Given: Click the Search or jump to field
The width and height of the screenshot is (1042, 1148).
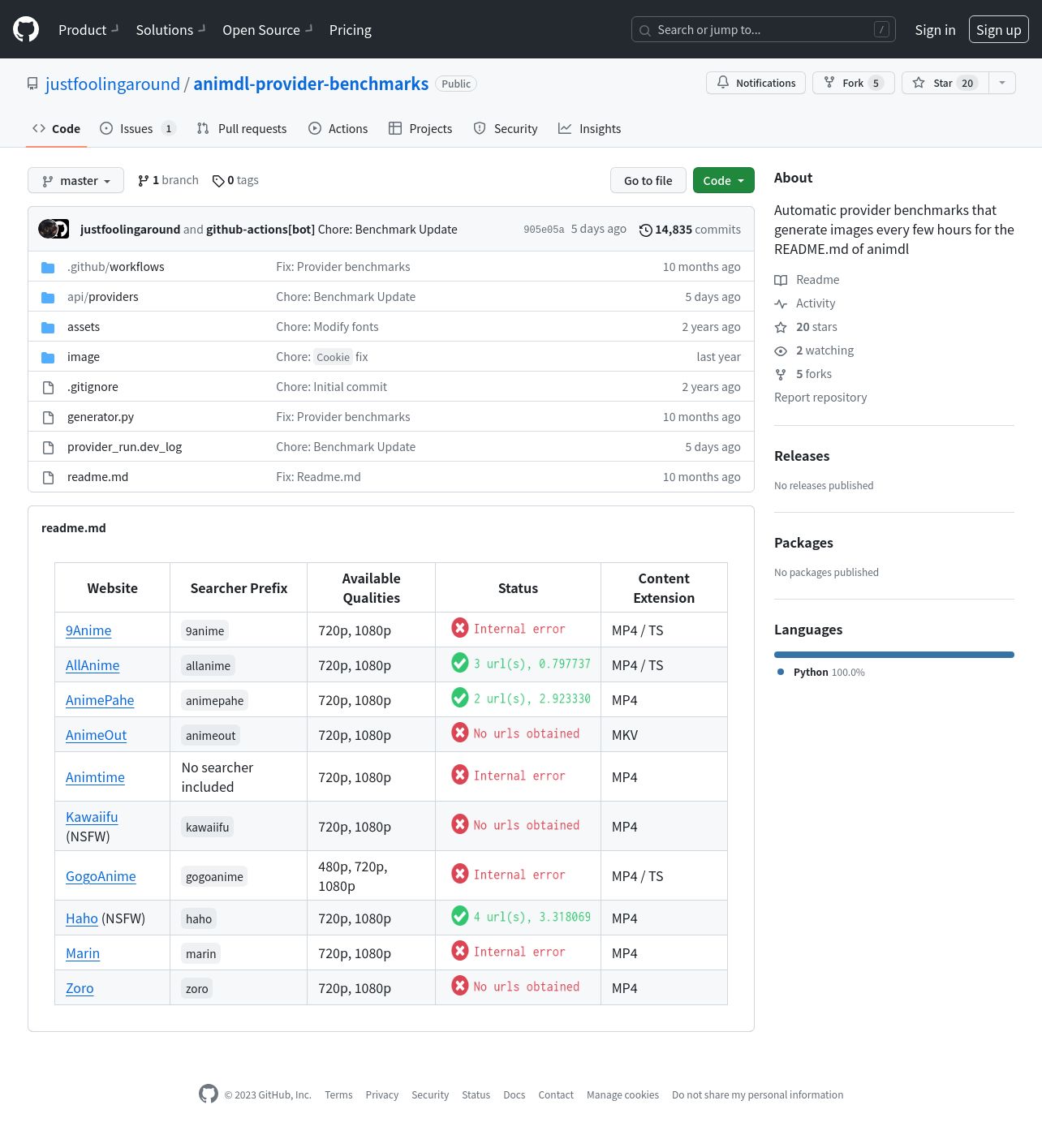Looking at the screenshot, I should click(x=763, y=29).
